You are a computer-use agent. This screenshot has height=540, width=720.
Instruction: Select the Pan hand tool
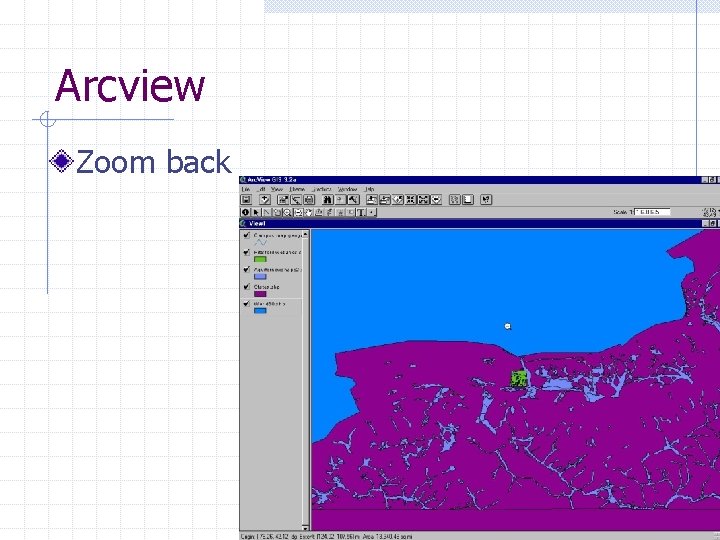coord(309,212)
